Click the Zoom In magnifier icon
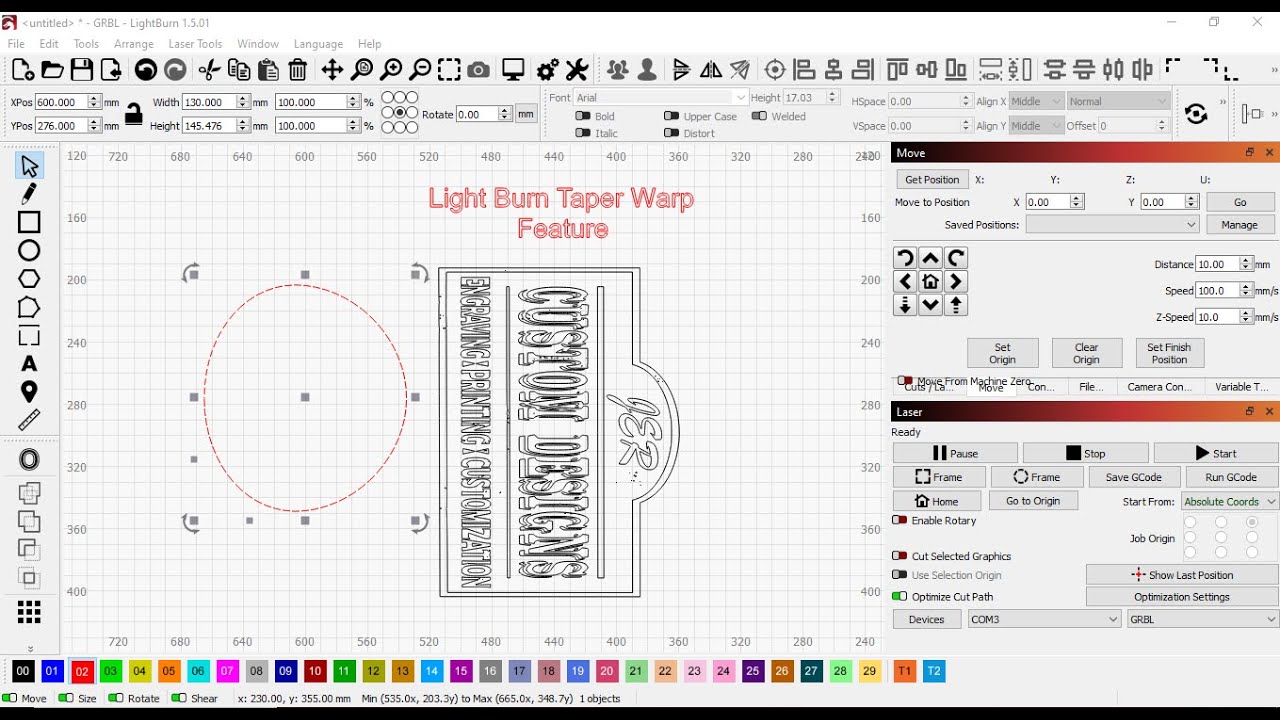Viewport: 1280px width, 720px height. pos(392,69)
